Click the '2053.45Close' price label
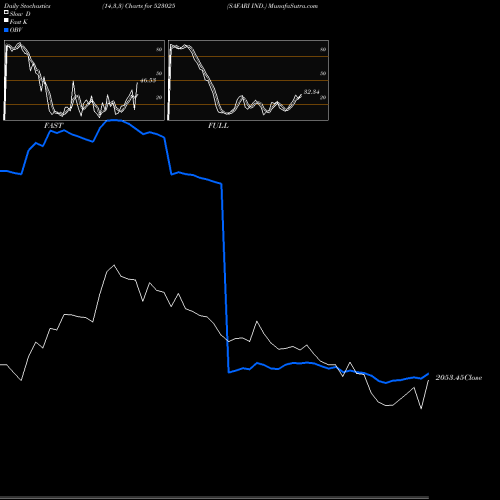The image size is (500, 500). point(459,377)
